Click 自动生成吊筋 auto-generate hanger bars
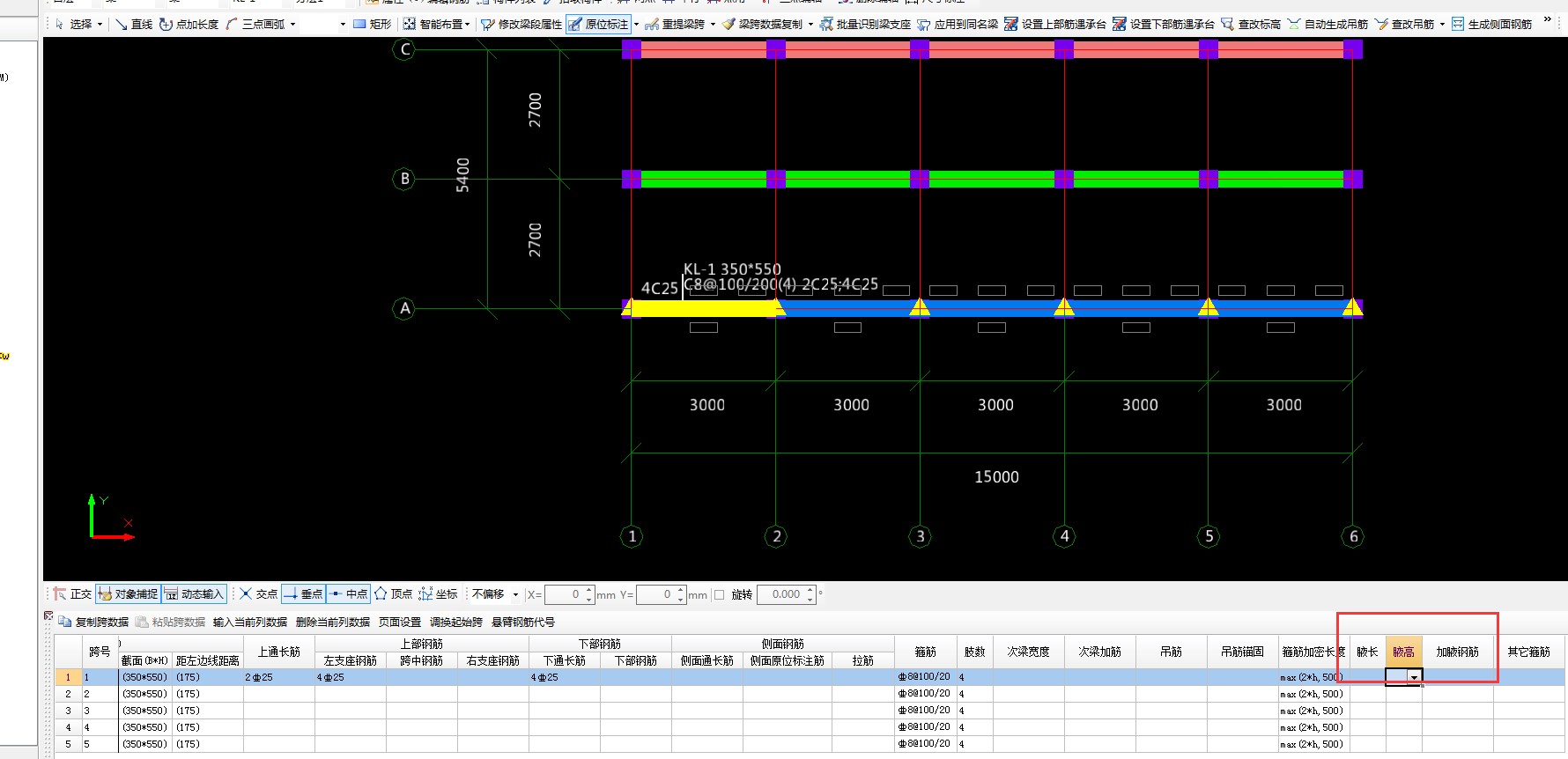This screenshot has width=1568, height=759. pos(1328,24)
